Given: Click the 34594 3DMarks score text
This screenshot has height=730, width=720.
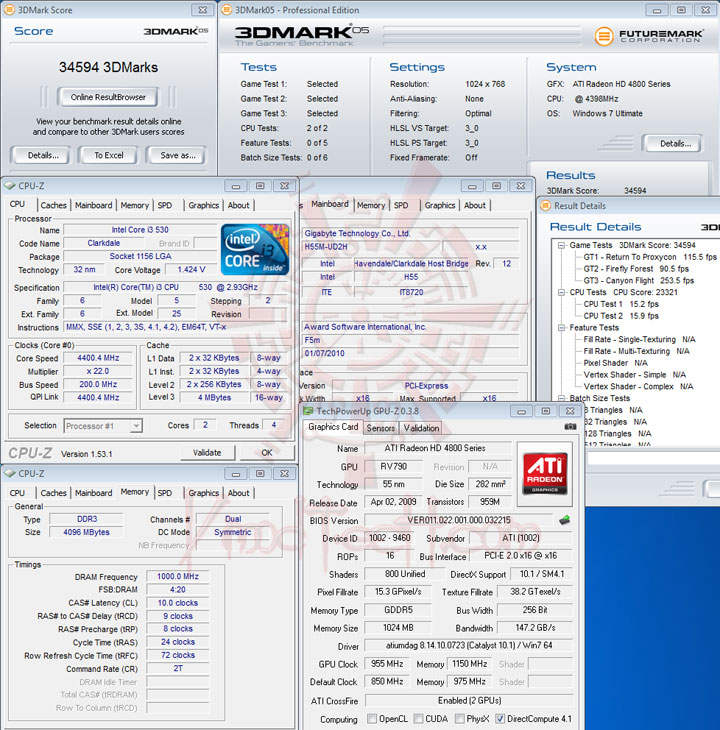Looking at the screenshot, I should (108, 67).
